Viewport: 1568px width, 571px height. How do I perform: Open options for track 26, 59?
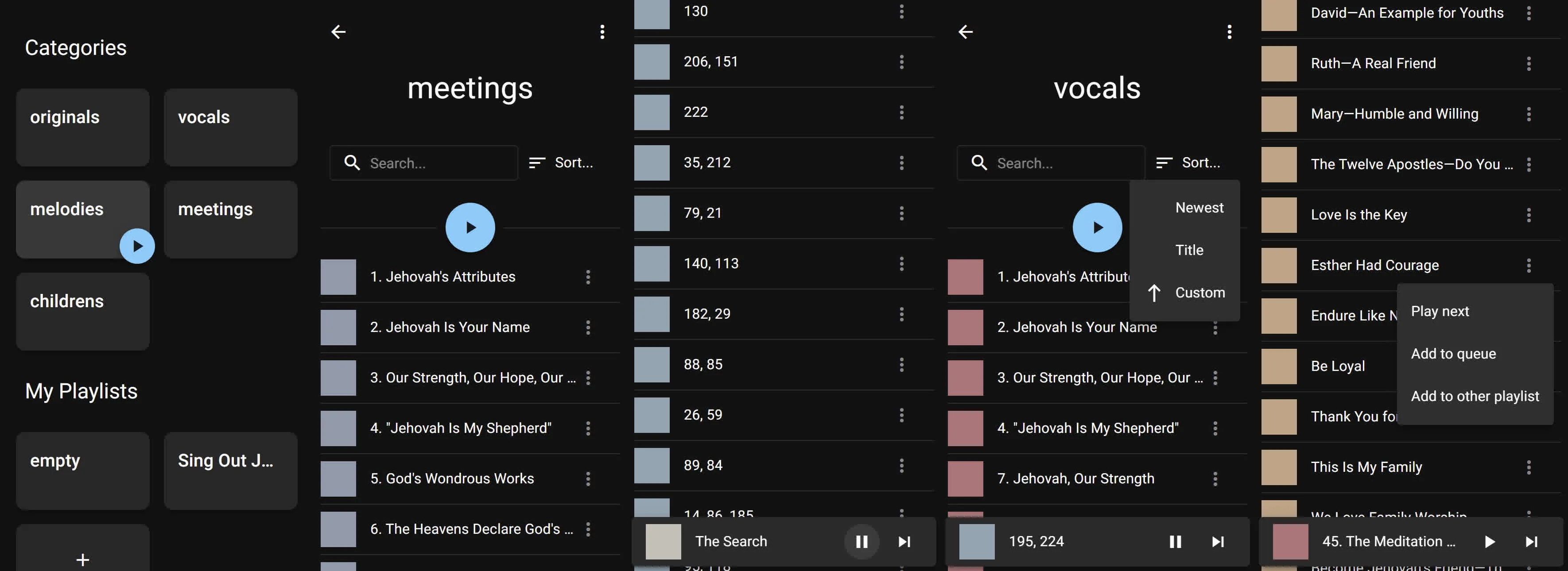pos(901,415)
